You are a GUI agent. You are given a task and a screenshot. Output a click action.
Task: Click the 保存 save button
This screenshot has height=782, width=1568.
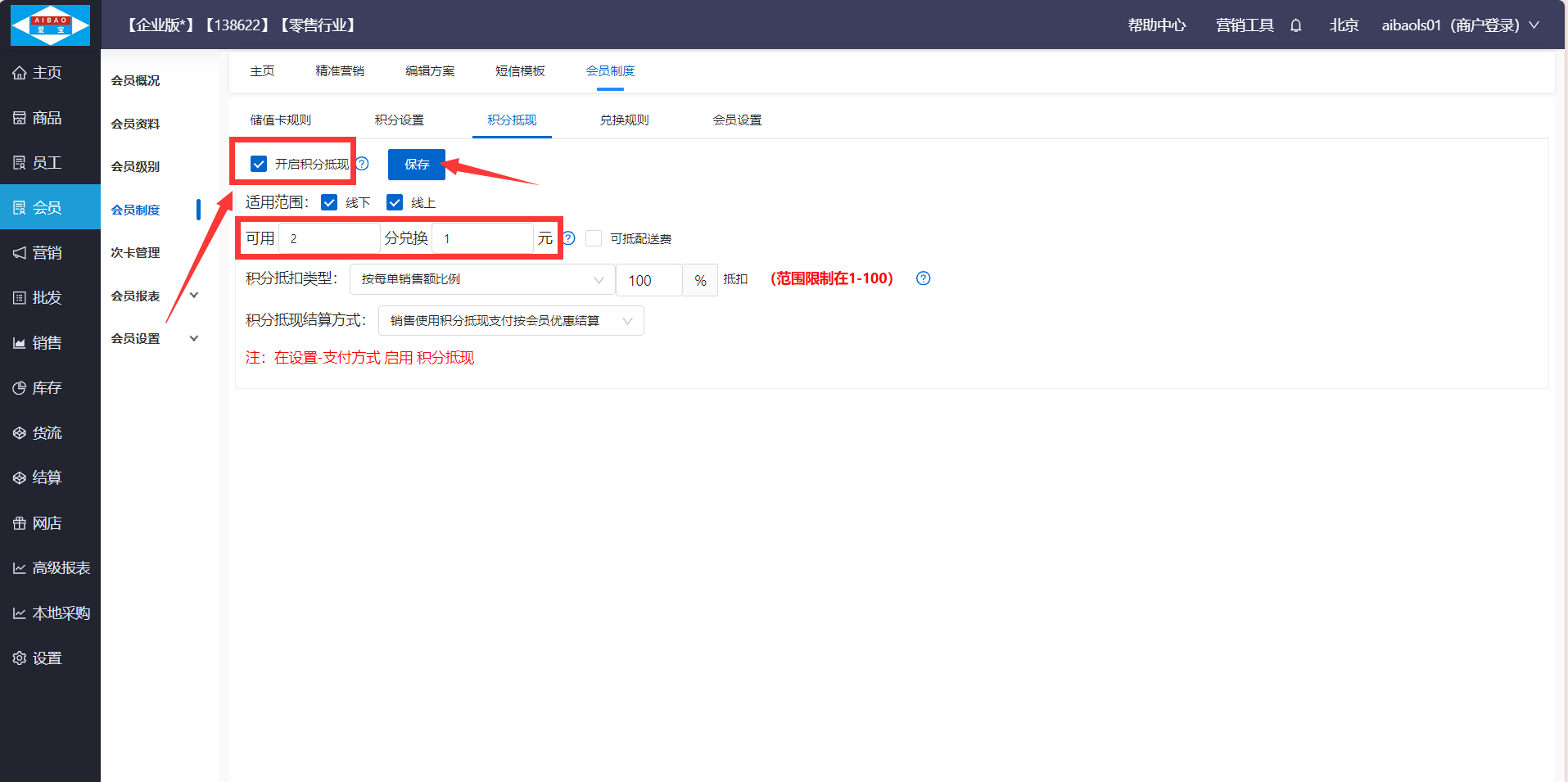tap(416, 165)
